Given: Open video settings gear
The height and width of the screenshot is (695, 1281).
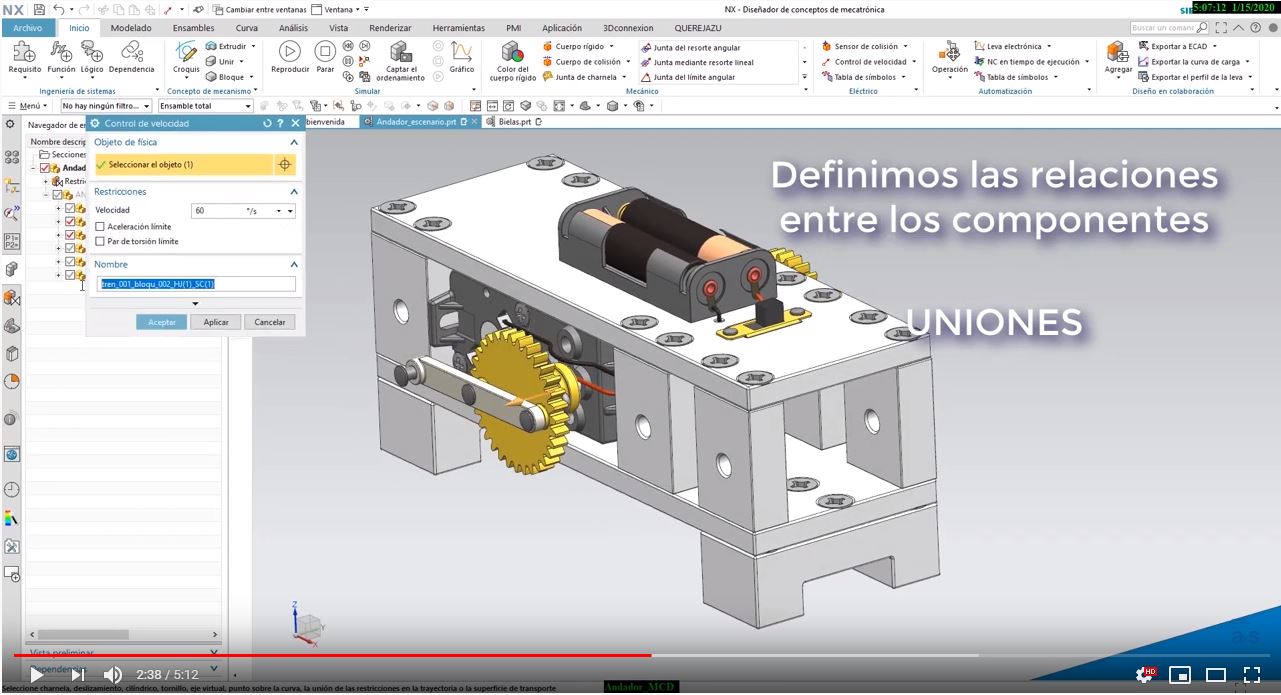Looking at the screenshot, I should [x=1145, y=675].
